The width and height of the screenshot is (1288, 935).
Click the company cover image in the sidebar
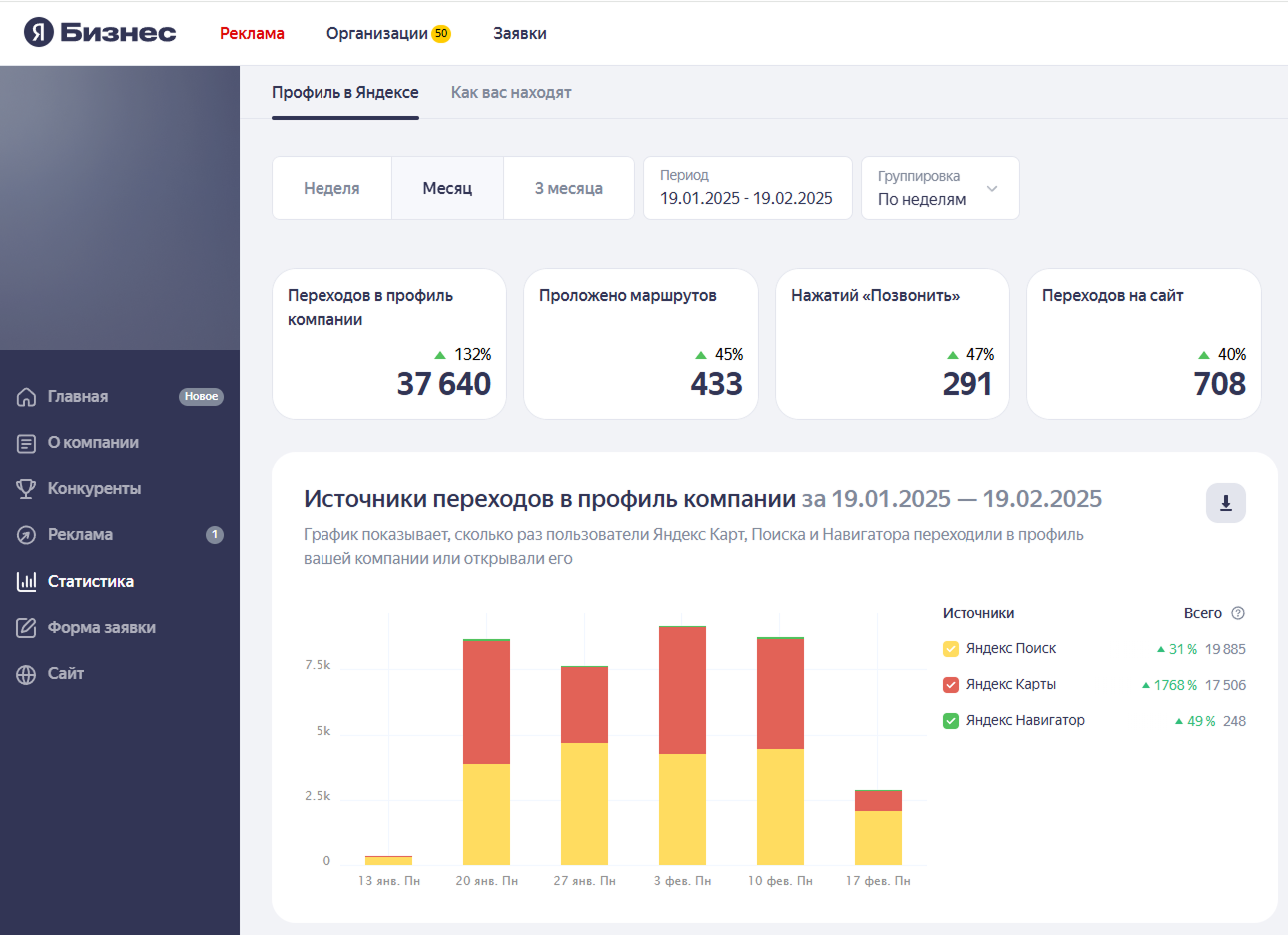(120, 208)
